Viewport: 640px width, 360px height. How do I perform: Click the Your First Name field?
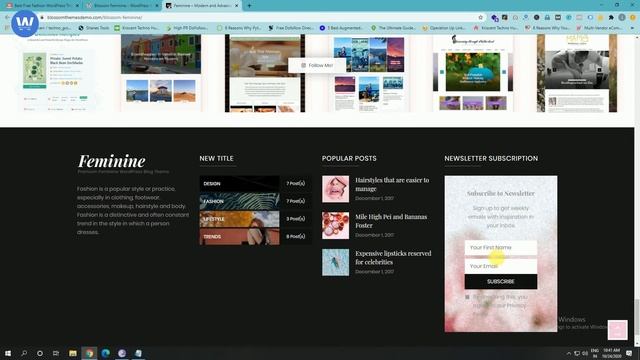pyautogui.click(x=501, y=247)
